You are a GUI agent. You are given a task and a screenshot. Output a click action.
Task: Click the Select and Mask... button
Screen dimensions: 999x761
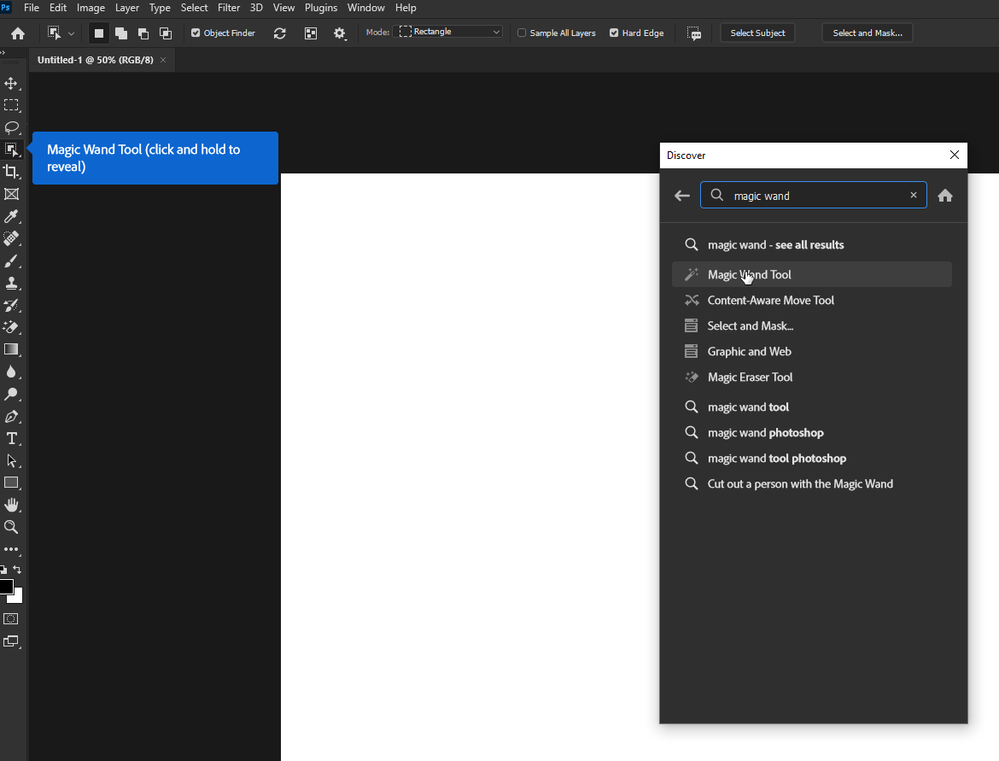point(867,33)
